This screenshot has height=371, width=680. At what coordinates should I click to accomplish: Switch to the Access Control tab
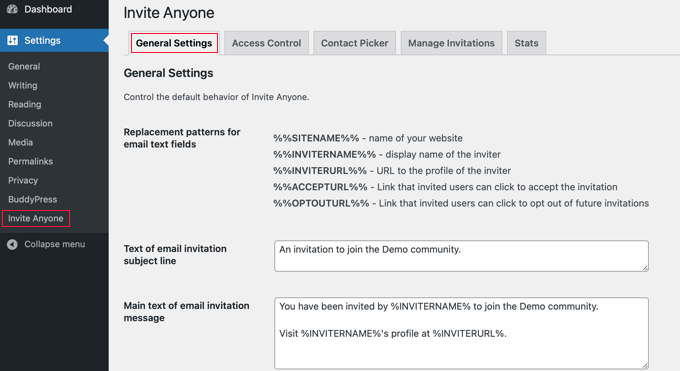(266, 43)
